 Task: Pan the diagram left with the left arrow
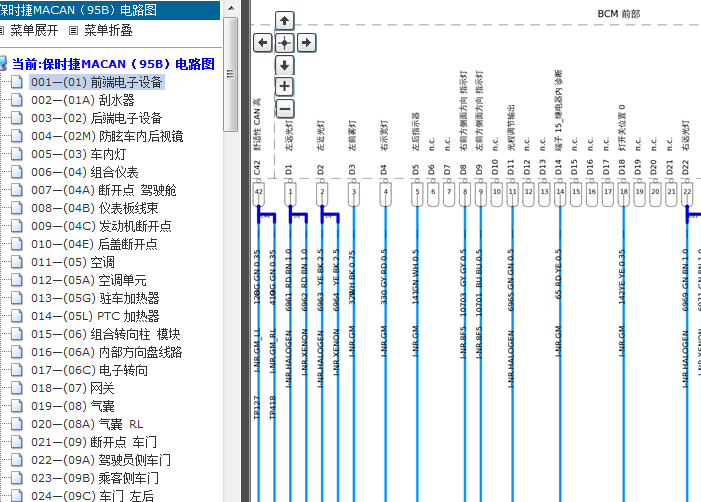[x=262, y=43]
